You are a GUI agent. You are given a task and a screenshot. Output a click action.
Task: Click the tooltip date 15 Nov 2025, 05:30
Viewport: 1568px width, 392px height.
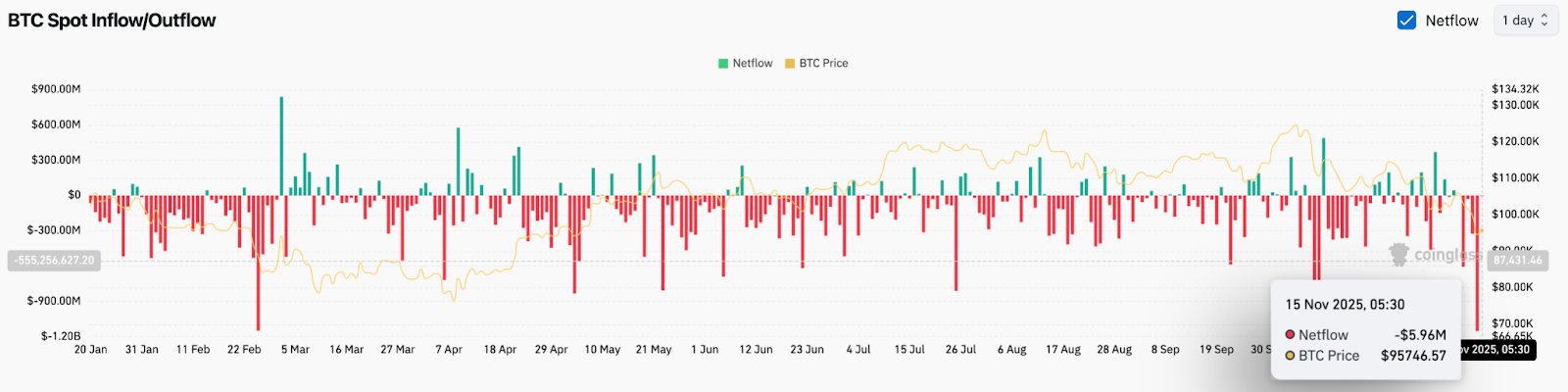tap(1345, 305)
